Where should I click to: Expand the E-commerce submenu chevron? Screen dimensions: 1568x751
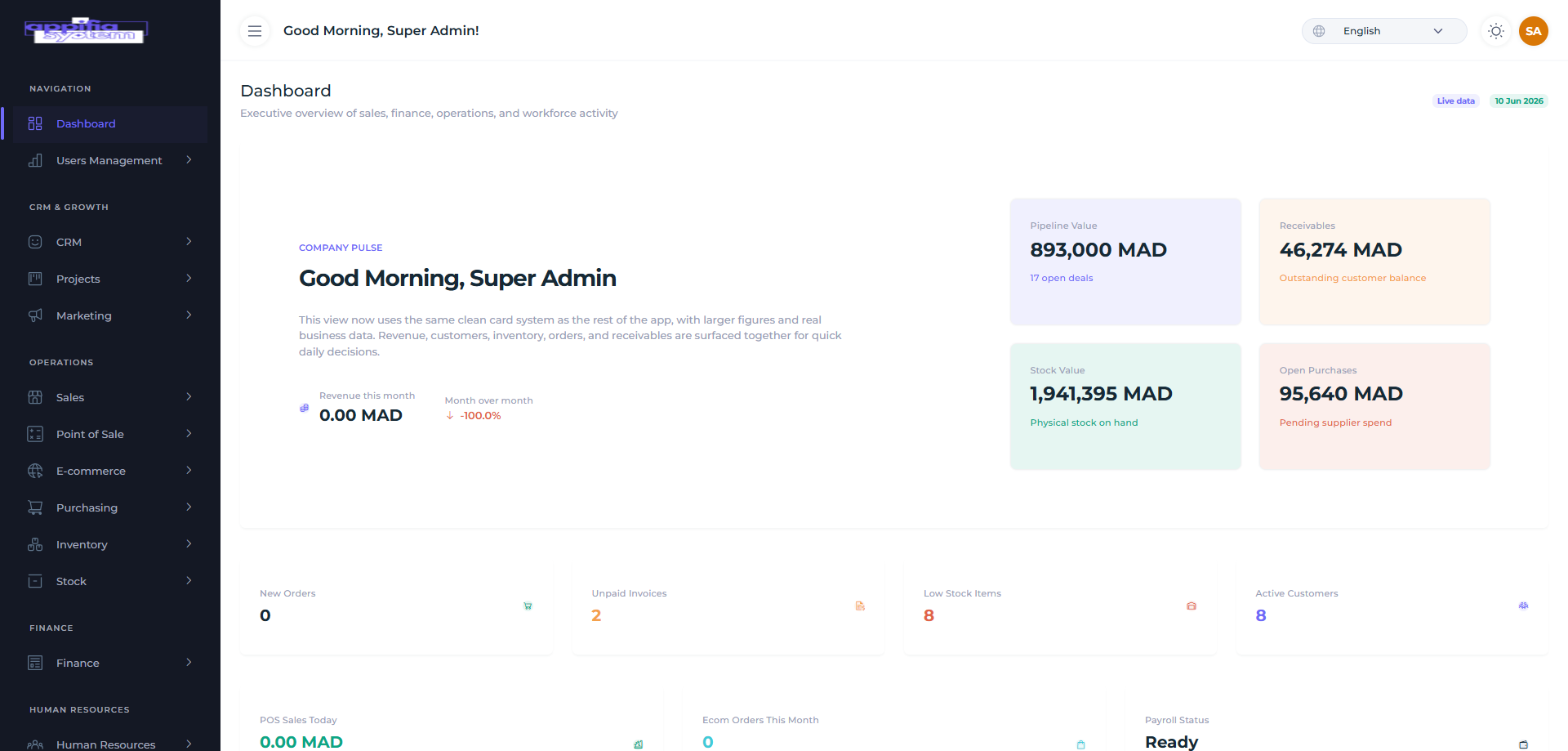[189, 471]
